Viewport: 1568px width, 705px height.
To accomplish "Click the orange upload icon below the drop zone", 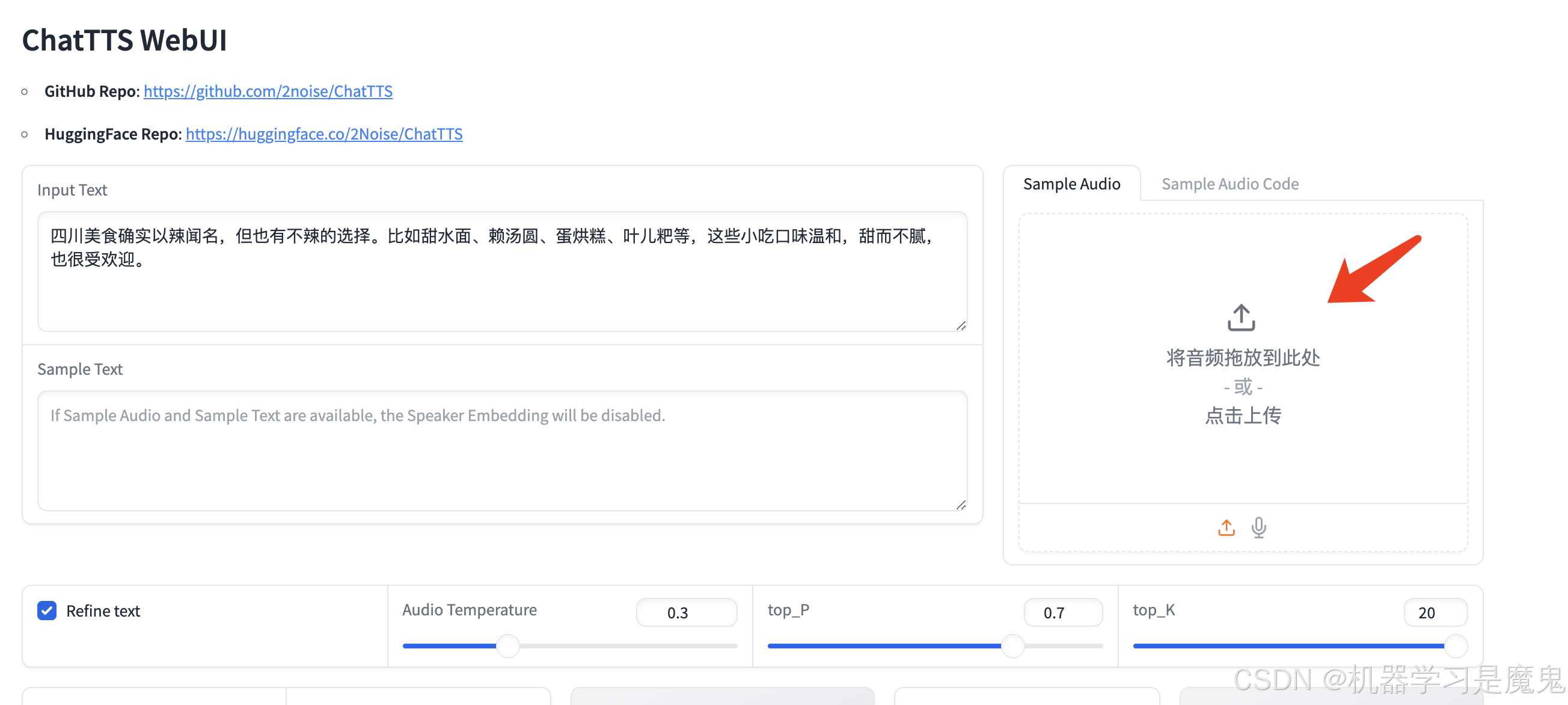I will point(1226,527).
